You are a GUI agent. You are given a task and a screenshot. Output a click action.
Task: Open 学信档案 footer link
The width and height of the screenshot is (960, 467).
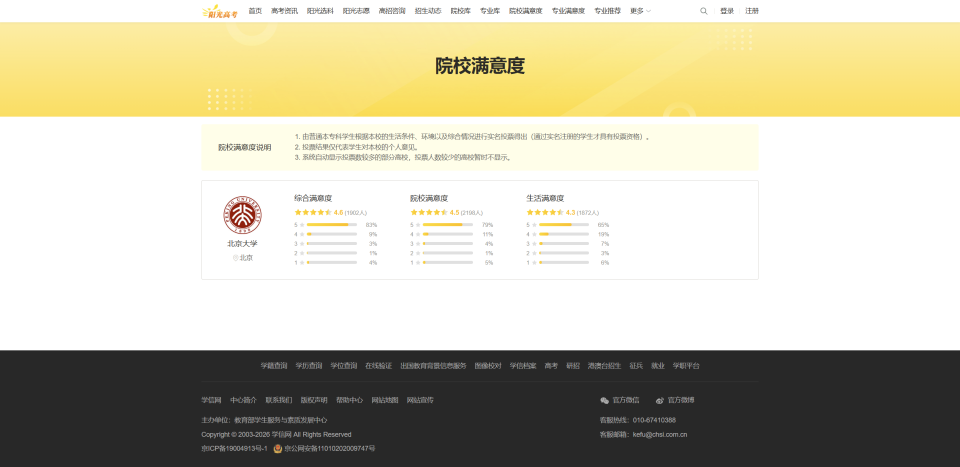coord(523,366)
